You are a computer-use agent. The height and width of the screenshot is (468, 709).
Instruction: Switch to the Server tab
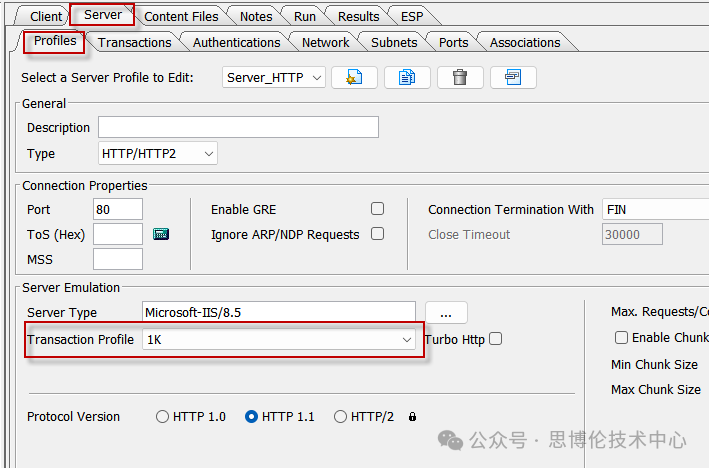point(103,15)
